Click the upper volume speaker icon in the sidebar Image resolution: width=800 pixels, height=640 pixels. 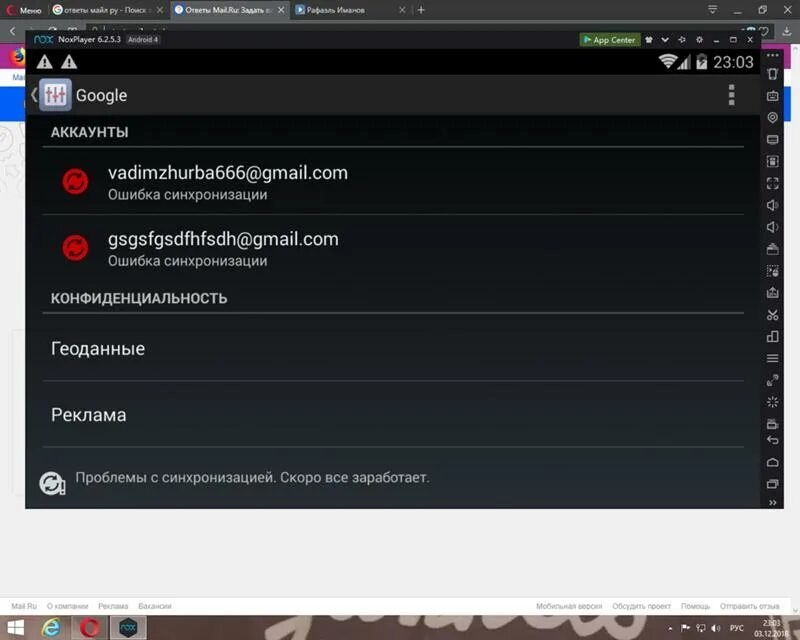click(x=772, y=205)
